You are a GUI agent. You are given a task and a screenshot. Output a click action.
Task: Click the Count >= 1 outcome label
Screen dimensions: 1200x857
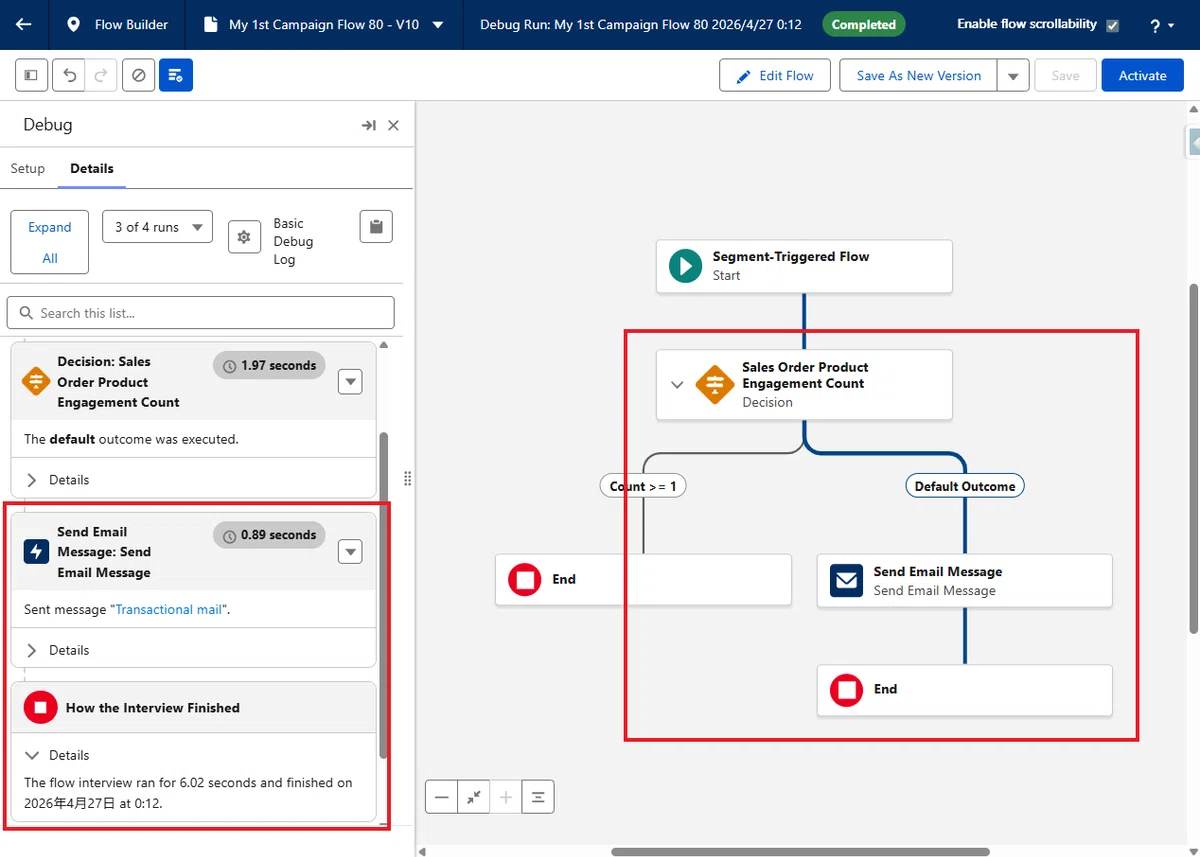644,486
